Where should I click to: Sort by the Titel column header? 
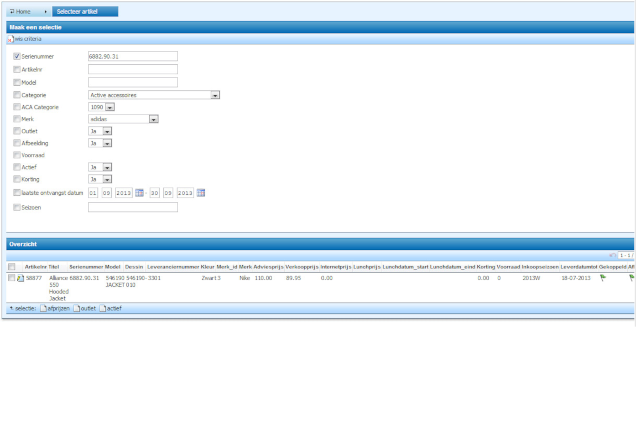coord(54,267)
